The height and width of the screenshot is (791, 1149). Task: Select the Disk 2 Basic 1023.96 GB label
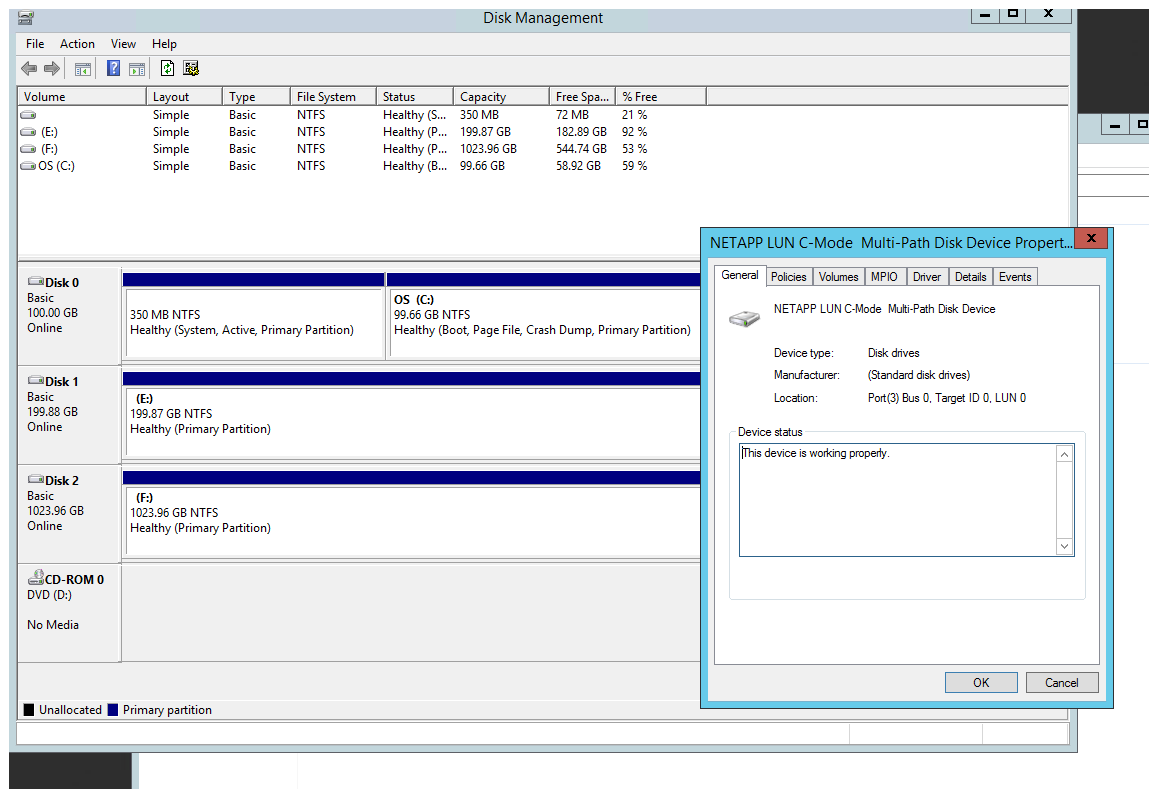pos(69,514)
